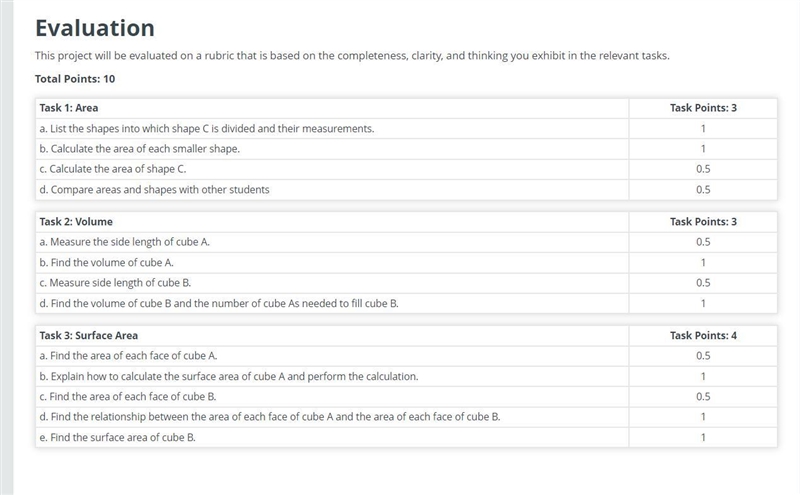Image resolution: width=800 pixels, height=495 pixels.
Task: Select 'Find the volume of cube A' row
Action: (x=406, y=263)
